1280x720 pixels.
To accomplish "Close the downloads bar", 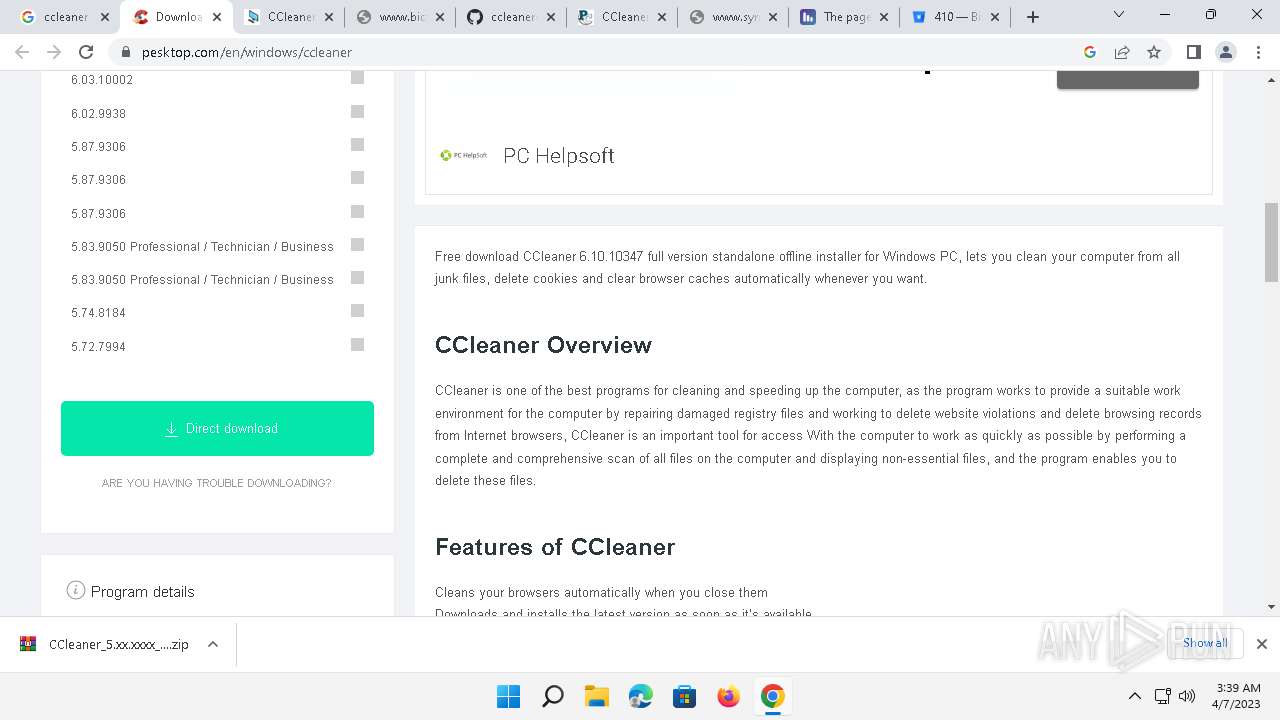I will (x=1261, y=644).
